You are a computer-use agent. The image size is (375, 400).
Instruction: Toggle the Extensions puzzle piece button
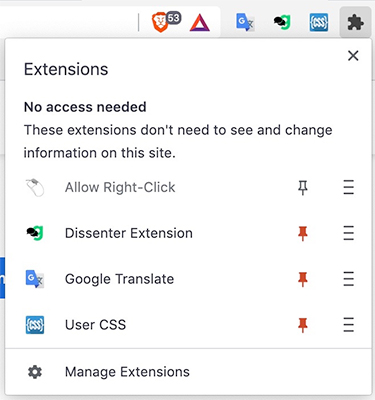pos(355,23)
